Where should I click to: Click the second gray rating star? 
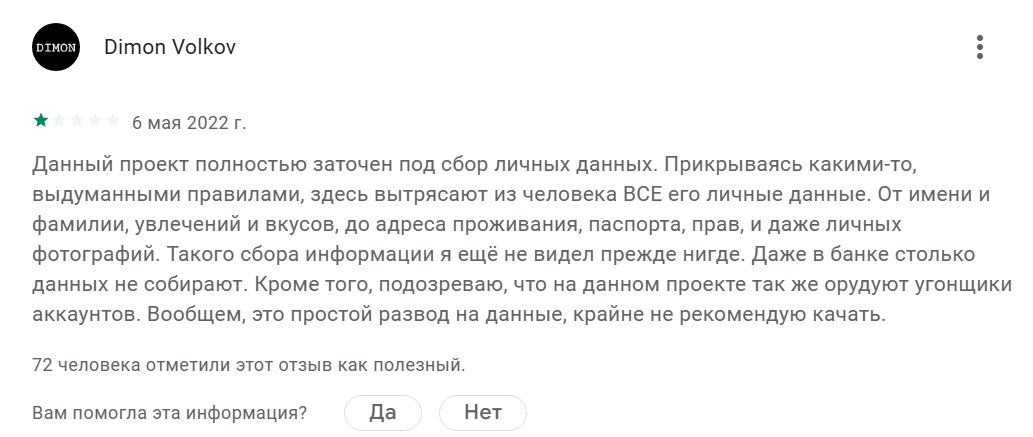pos(58,122)
